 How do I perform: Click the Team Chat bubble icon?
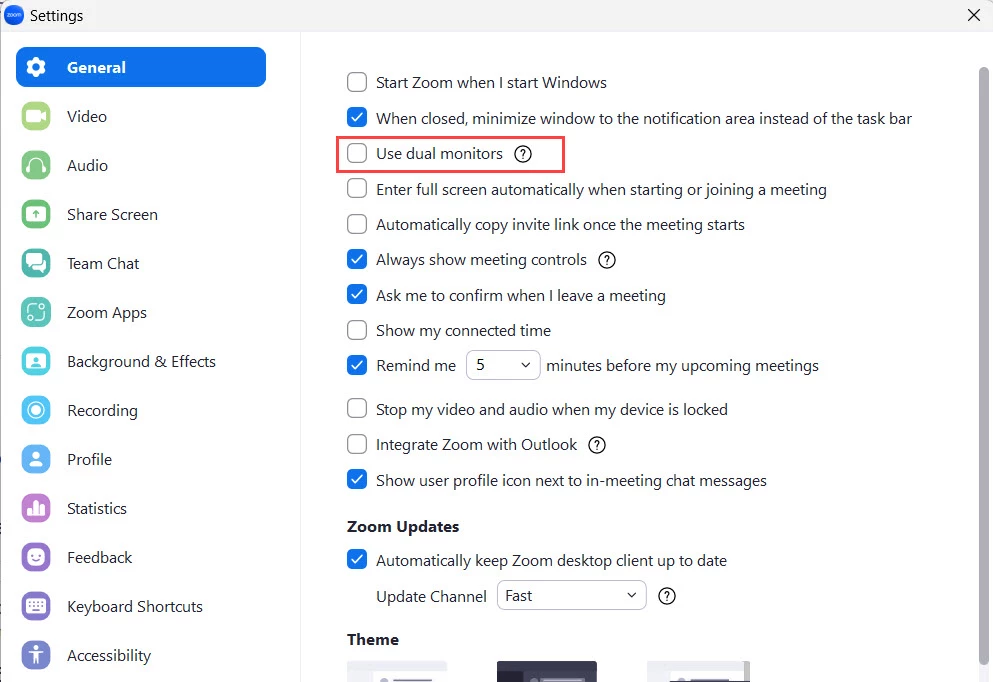point(36,263)
